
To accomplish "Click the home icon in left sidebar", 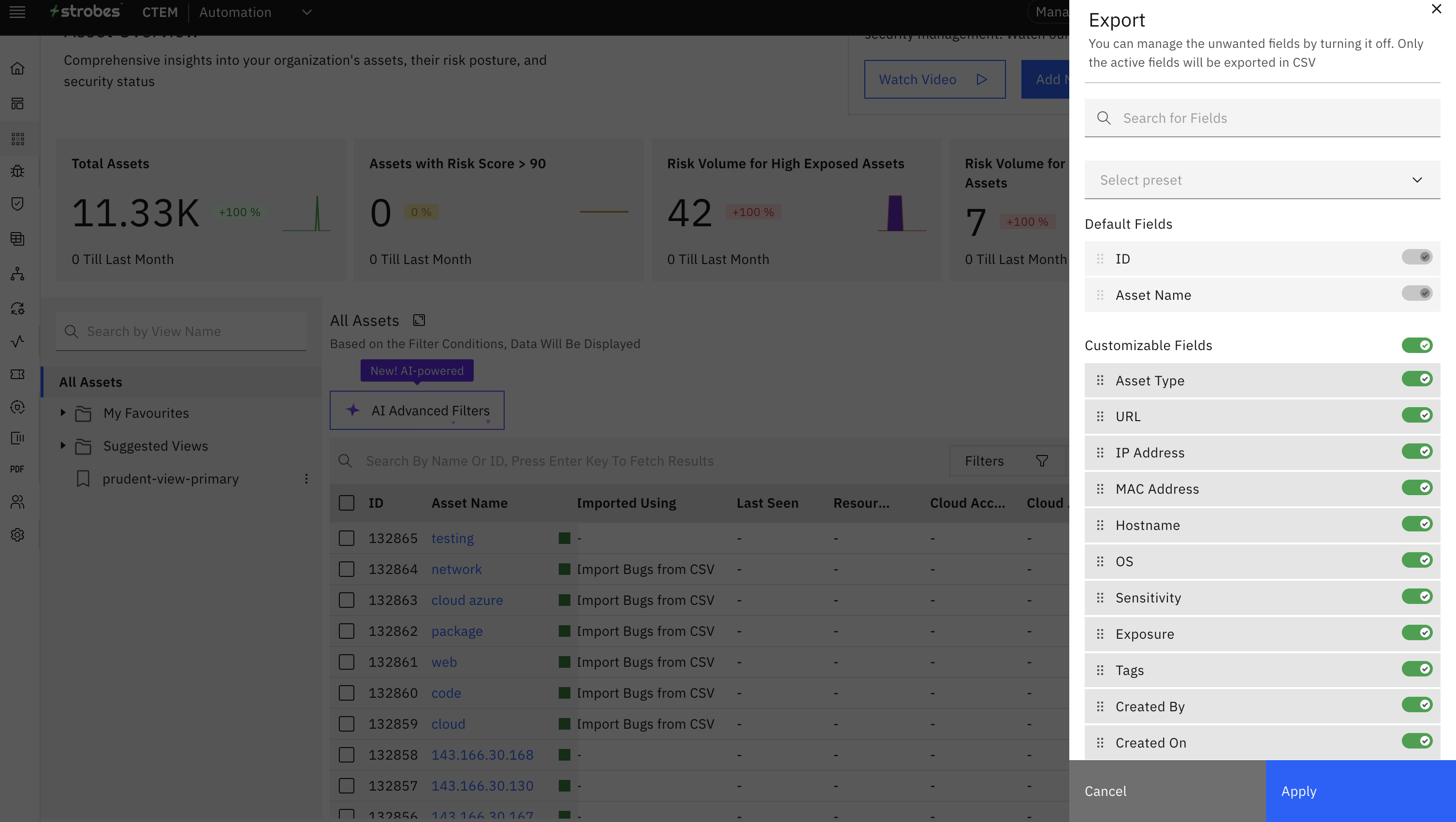I will (17, 68).
